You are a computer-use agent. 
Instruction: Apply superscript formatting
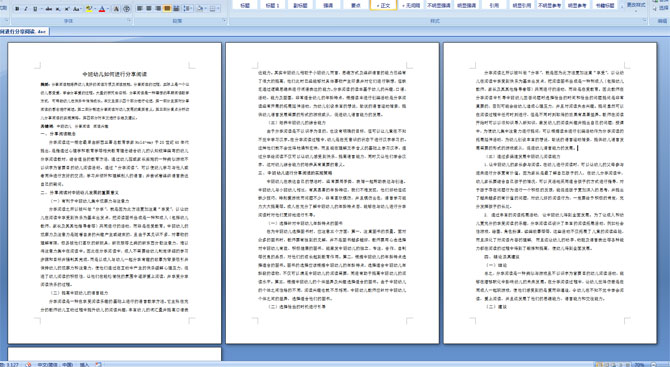(x=67, y=9)
